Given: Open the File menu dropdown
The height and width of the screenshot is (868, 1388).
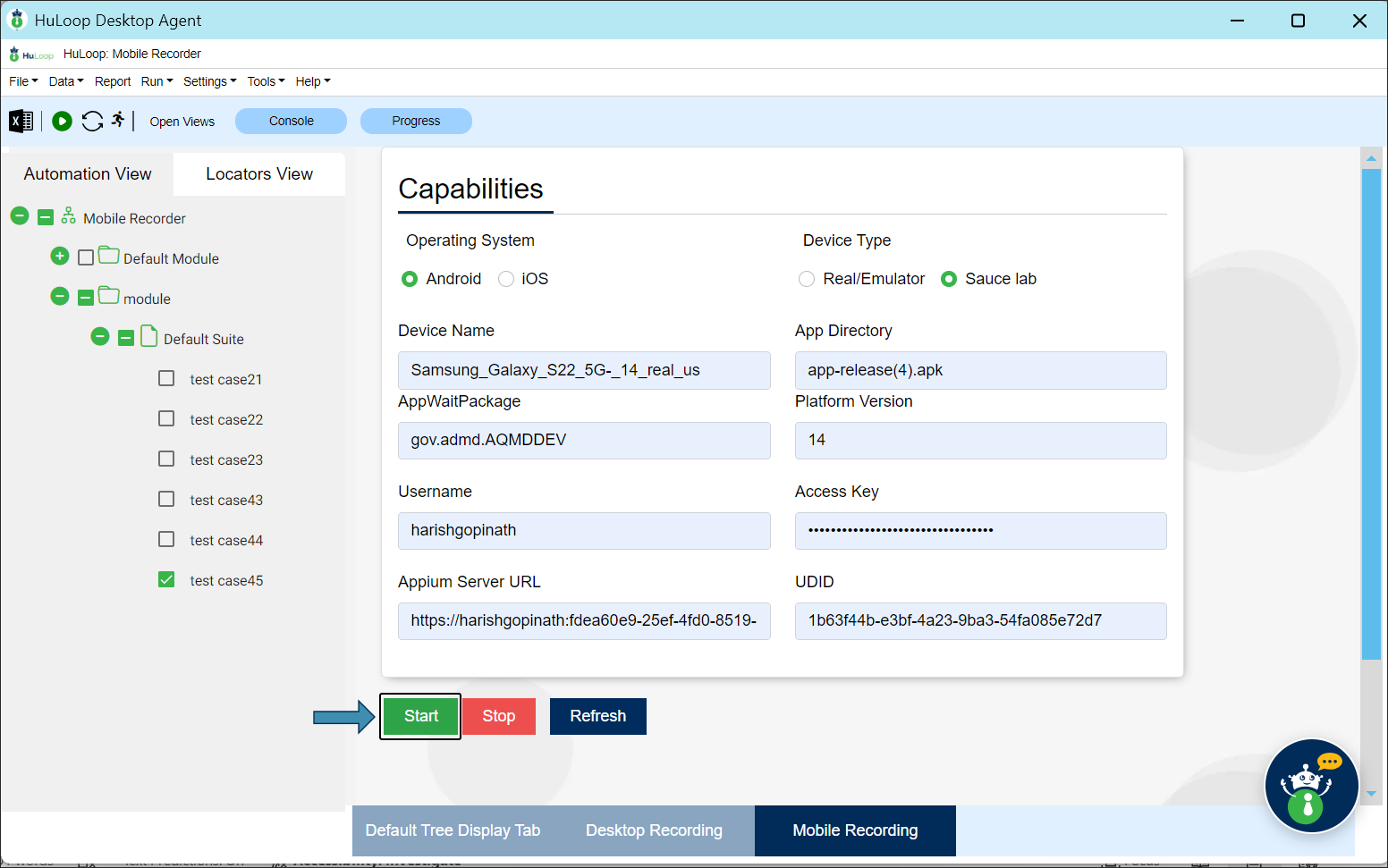Looking at the screenshot, I should click(23, 81).
